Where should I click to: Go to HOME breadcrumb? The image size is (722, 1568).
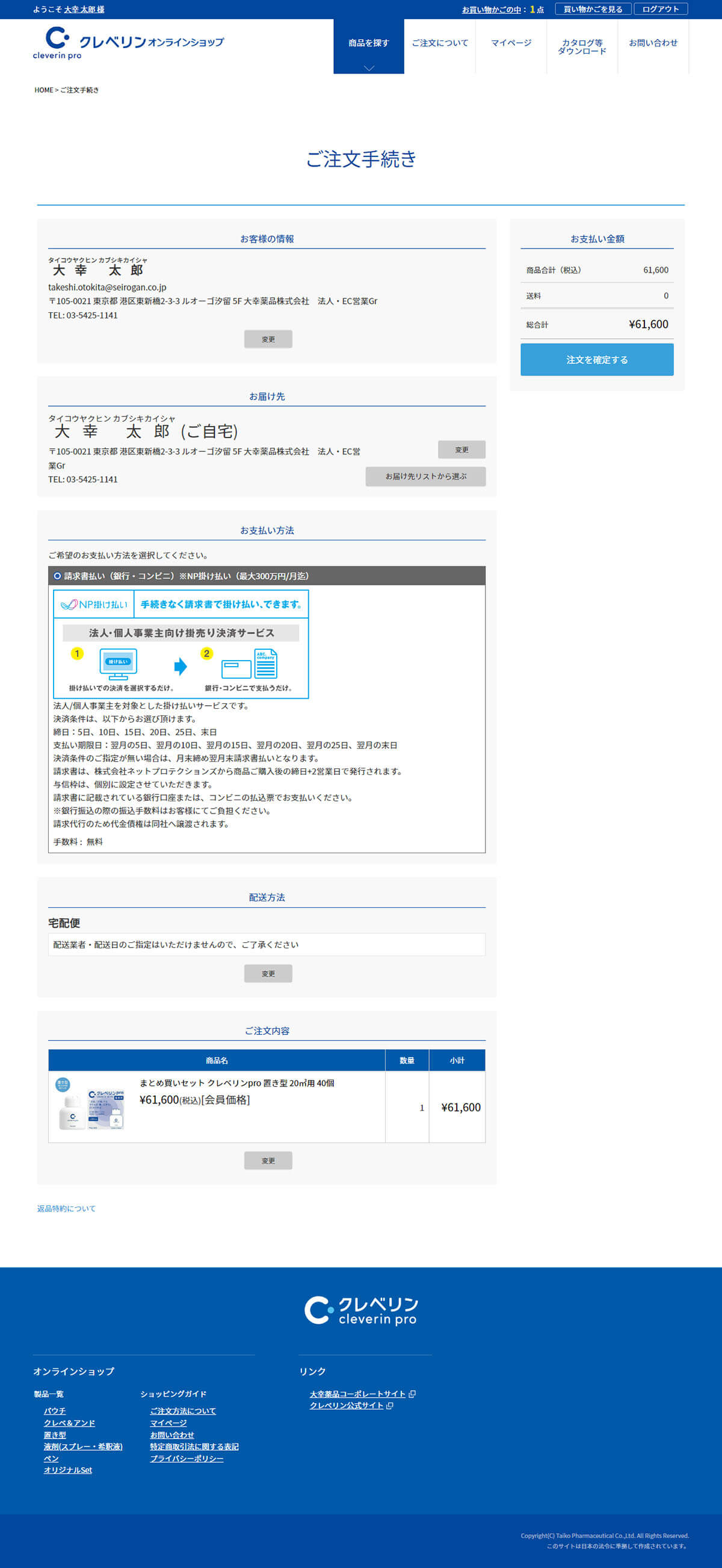pos(43,90)
